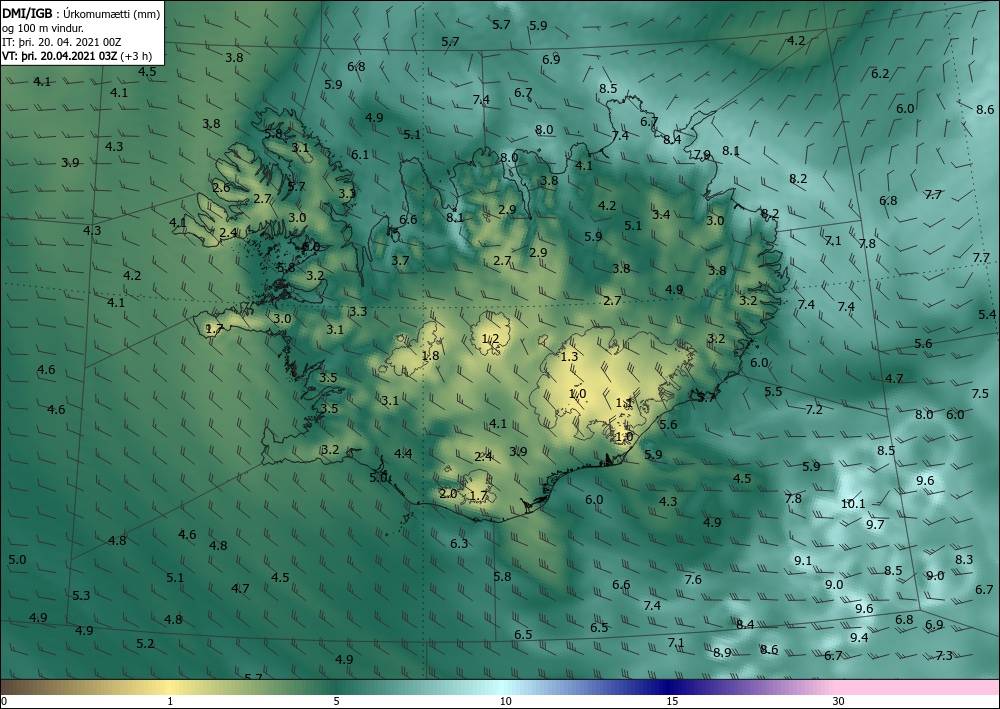Click the valid time 'VT: þri. 20.04.2021 03Z (+3 h)'
This screenshot has width=1000, height=709.
click(x=77, y=55)
